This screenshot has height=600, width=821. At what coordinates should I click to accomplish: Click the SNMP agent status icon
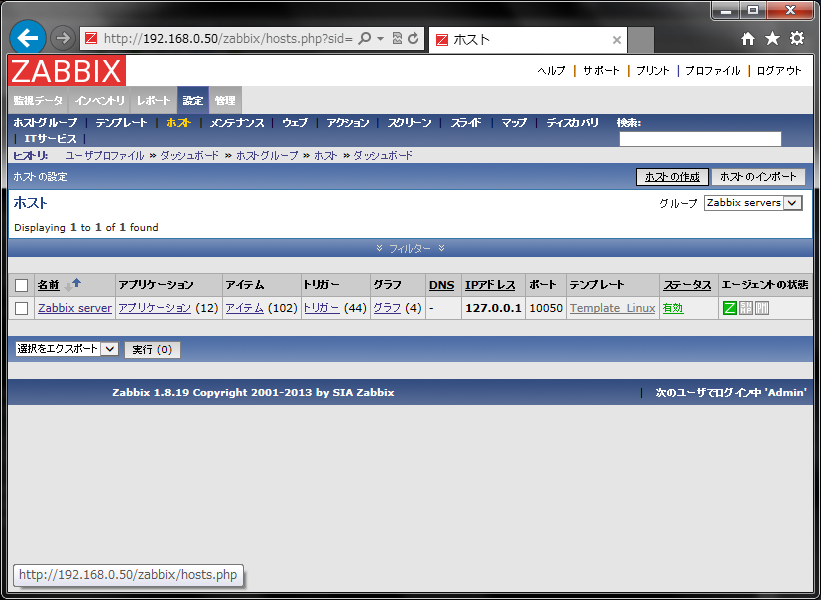[x=746, y=308]
